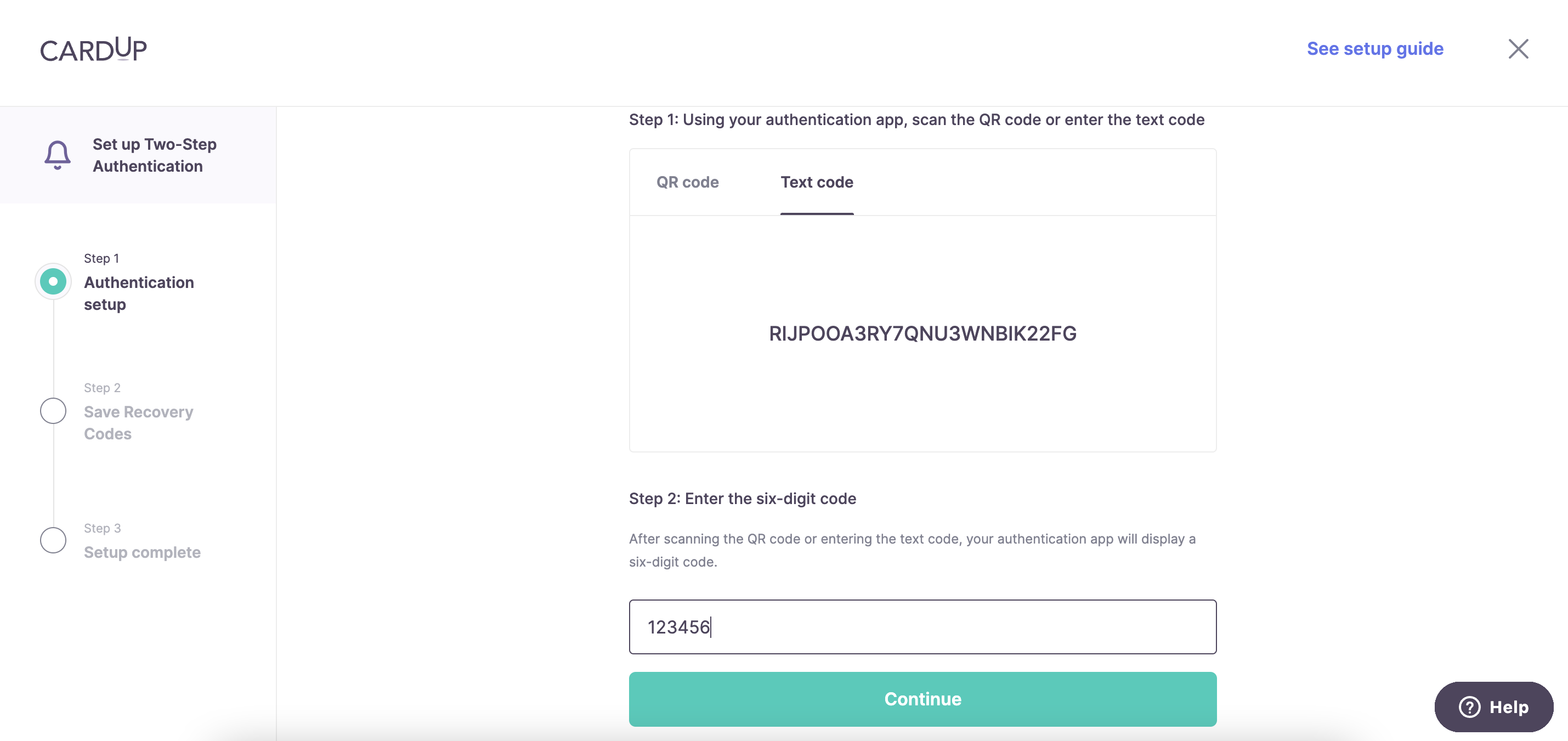Click the six-digit code input field

pos(922,626)
